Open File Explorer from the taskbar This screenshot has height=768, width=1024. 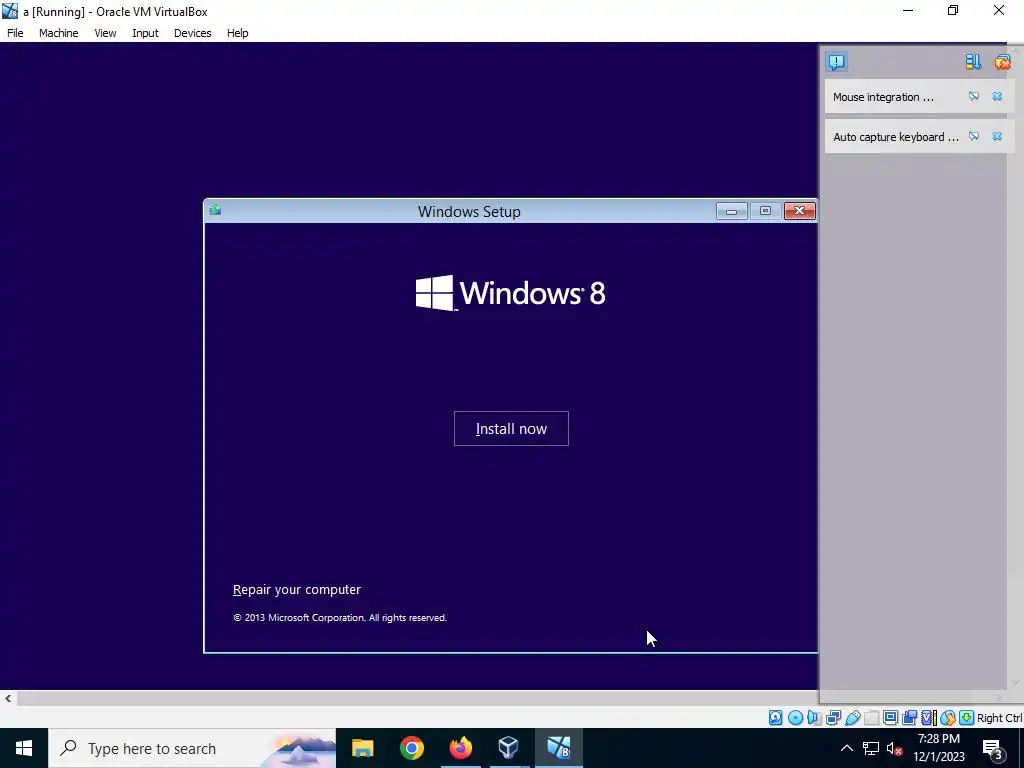tap(362, 748)
